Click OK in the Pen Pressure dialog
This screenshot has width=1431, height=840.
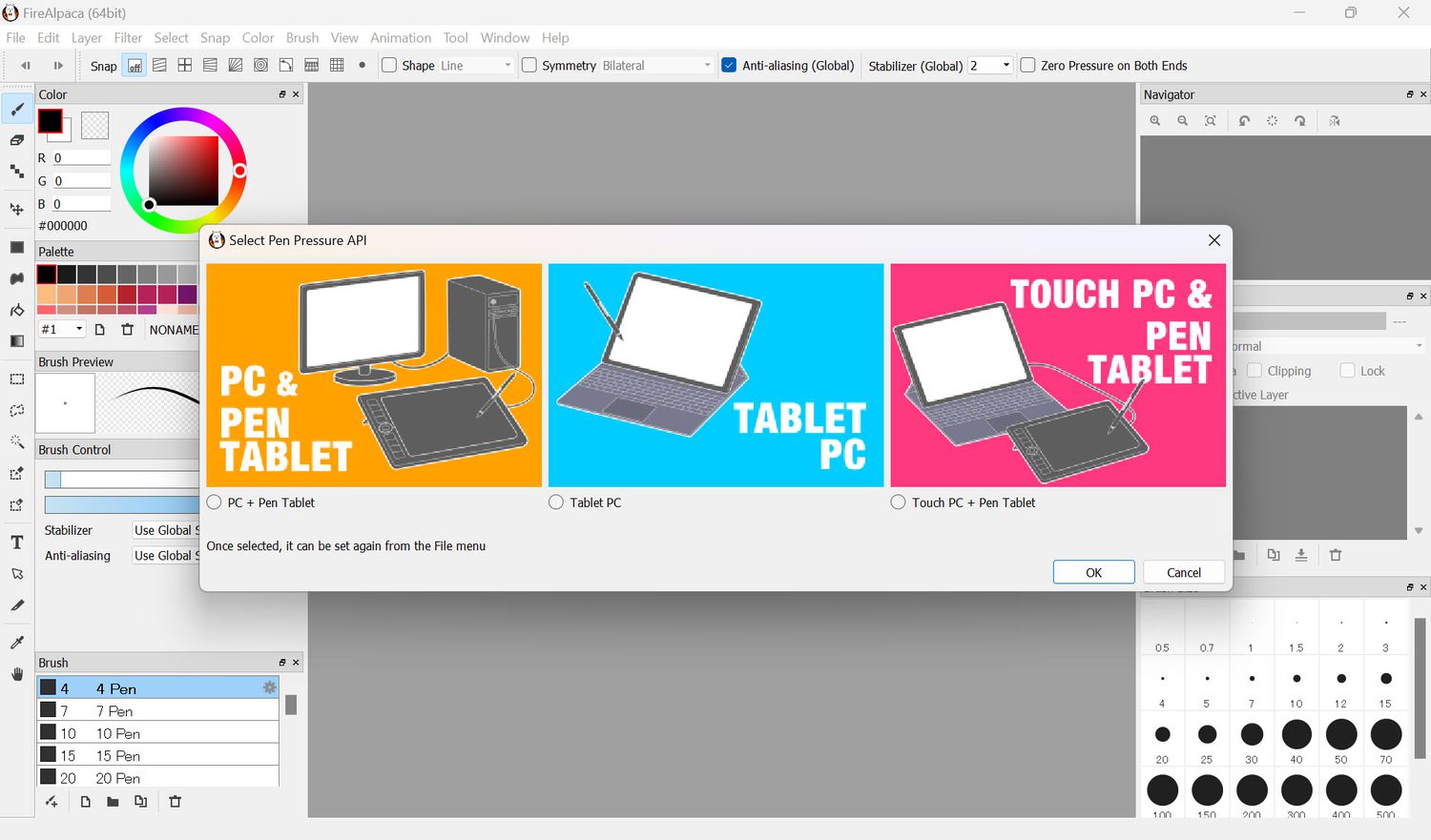pos(1094,572)
